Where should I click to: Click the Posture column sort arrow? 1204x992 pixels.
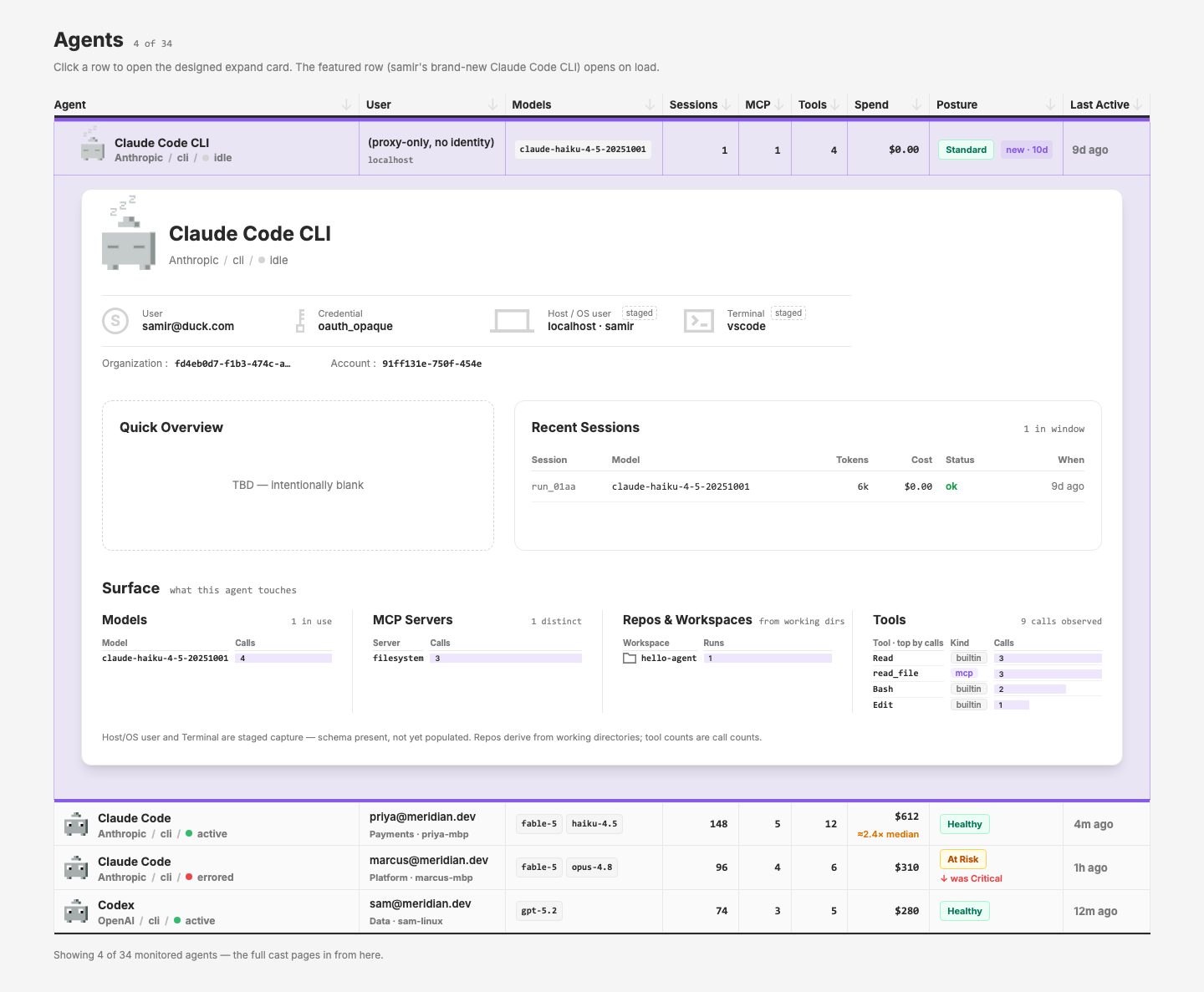click(1050, 104)
